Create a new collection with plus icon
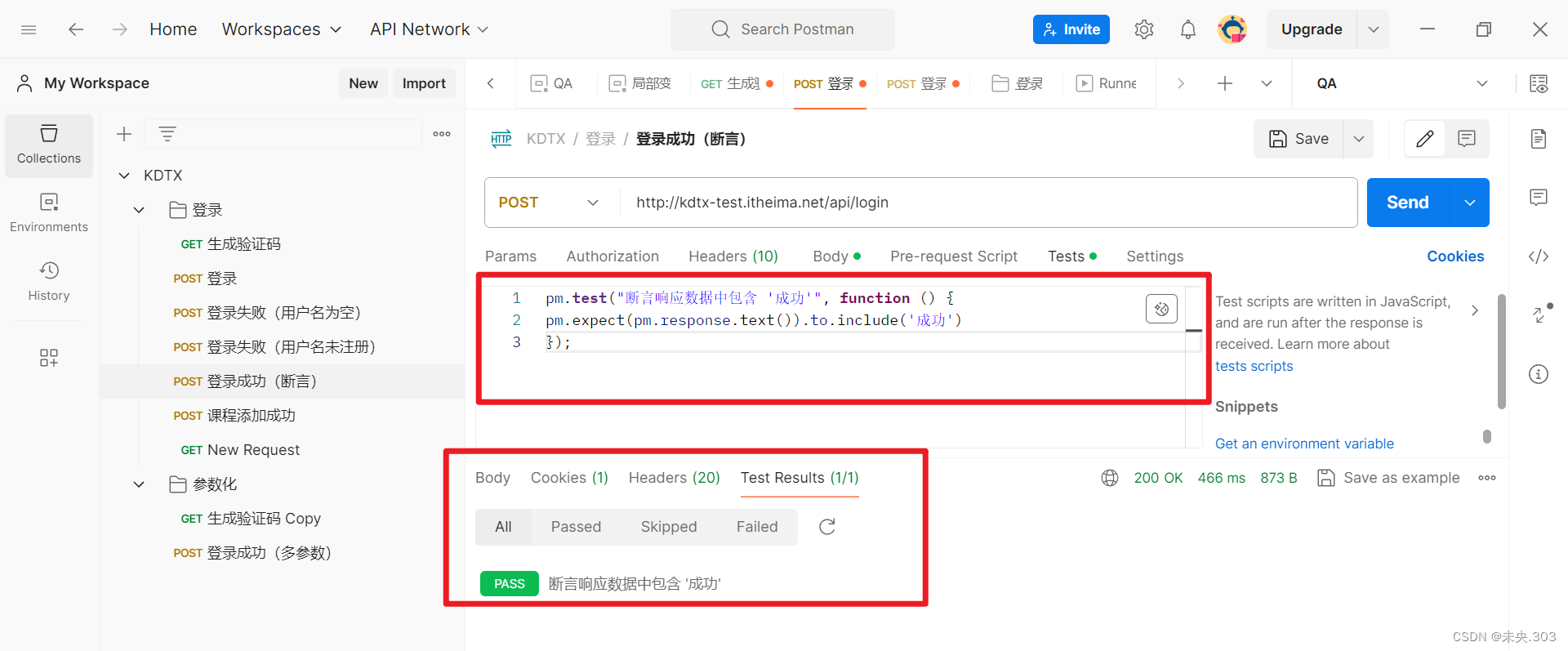Image resolution: width=1568 pixels, height=651 pixels. (x=124, y=134)
